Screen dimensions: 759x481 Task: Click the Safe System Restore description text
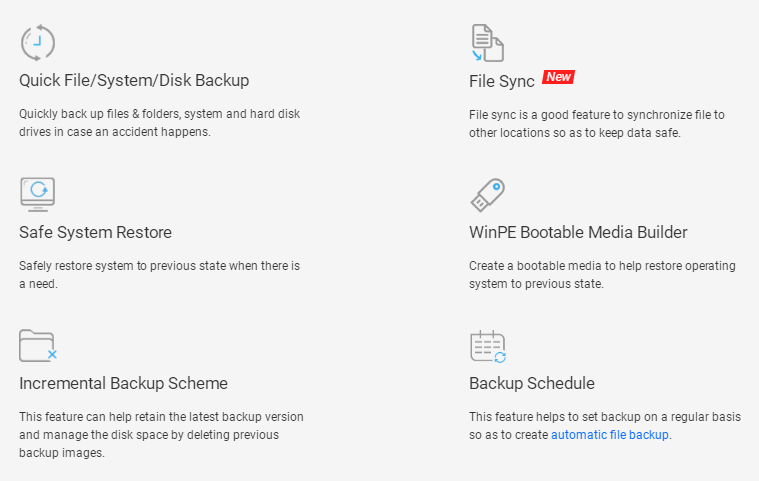(159, 274)
